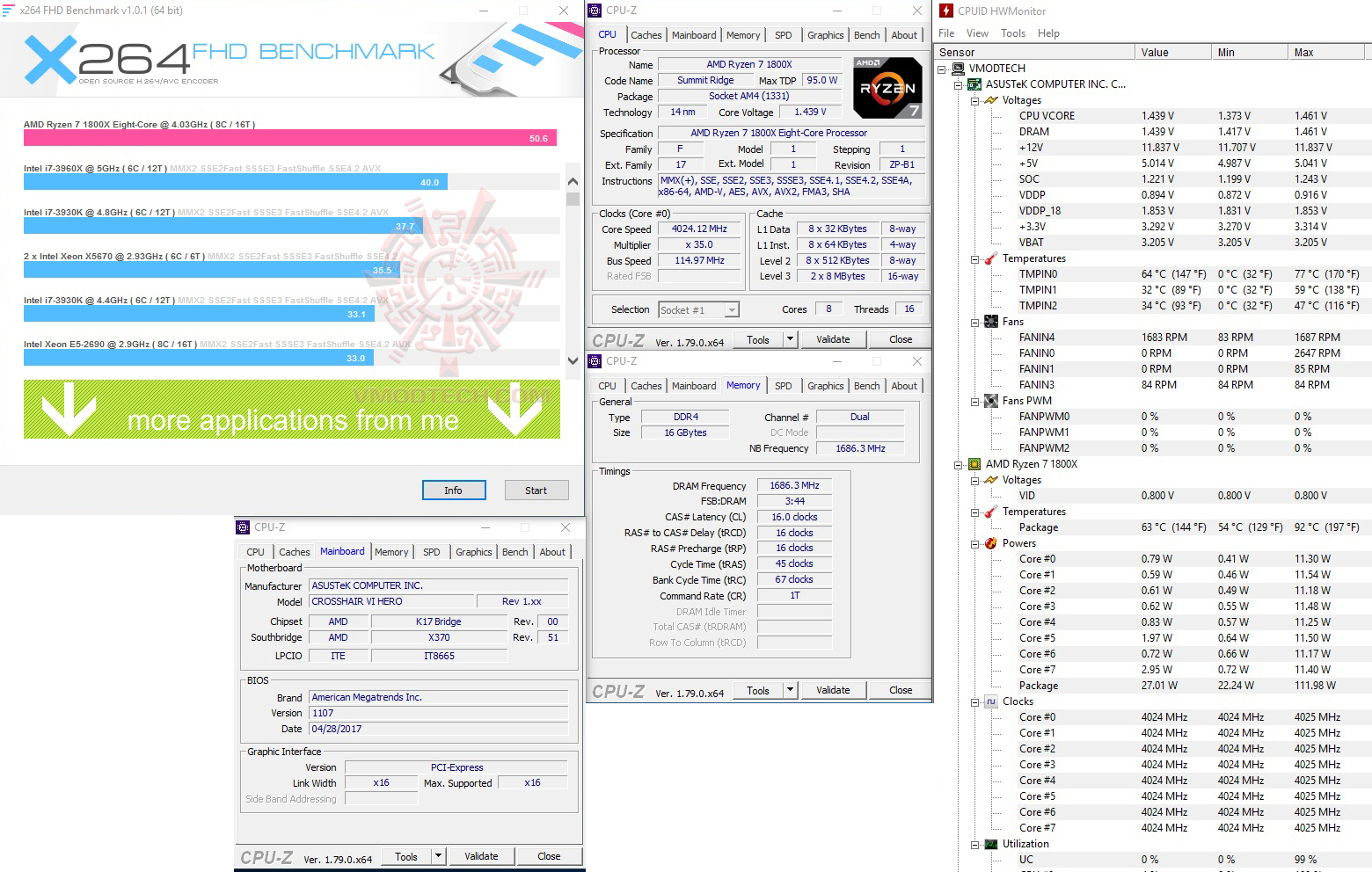Click the 'CROSSHAIR VI HERO' model field

click(x=391, y=602)
